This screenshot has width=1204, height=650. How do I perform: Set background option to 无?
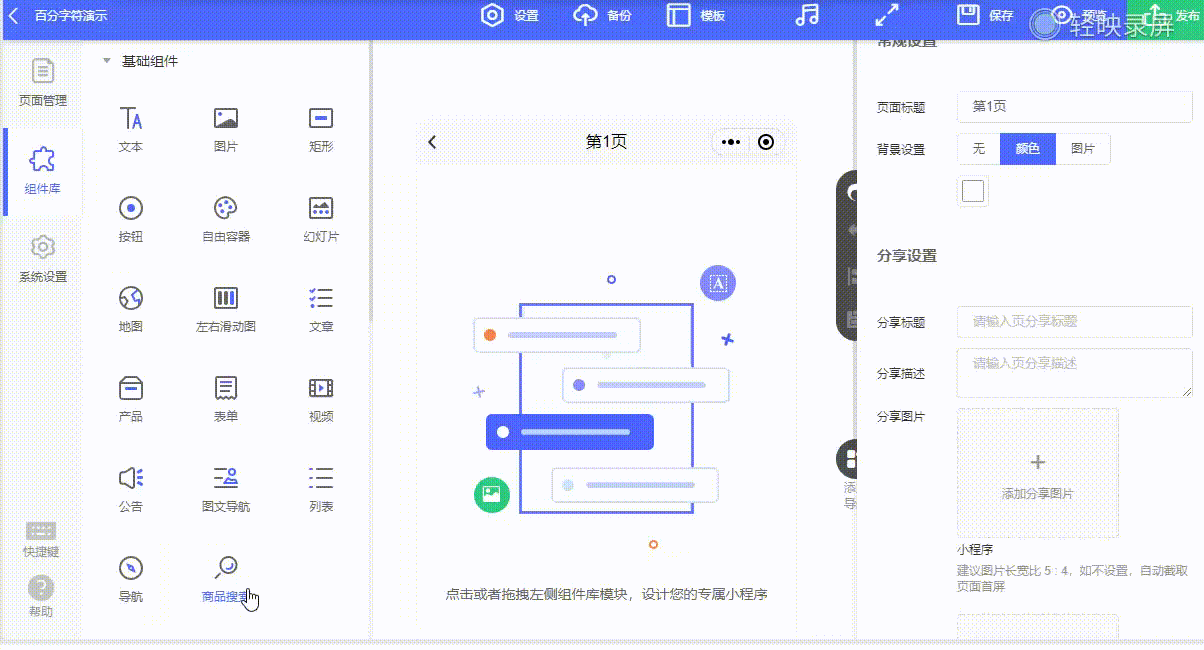pos(979,149)
